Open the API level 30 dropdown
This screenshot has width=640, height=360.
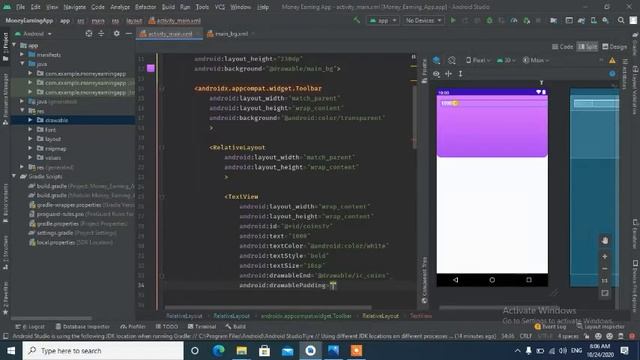pos(506,60)
